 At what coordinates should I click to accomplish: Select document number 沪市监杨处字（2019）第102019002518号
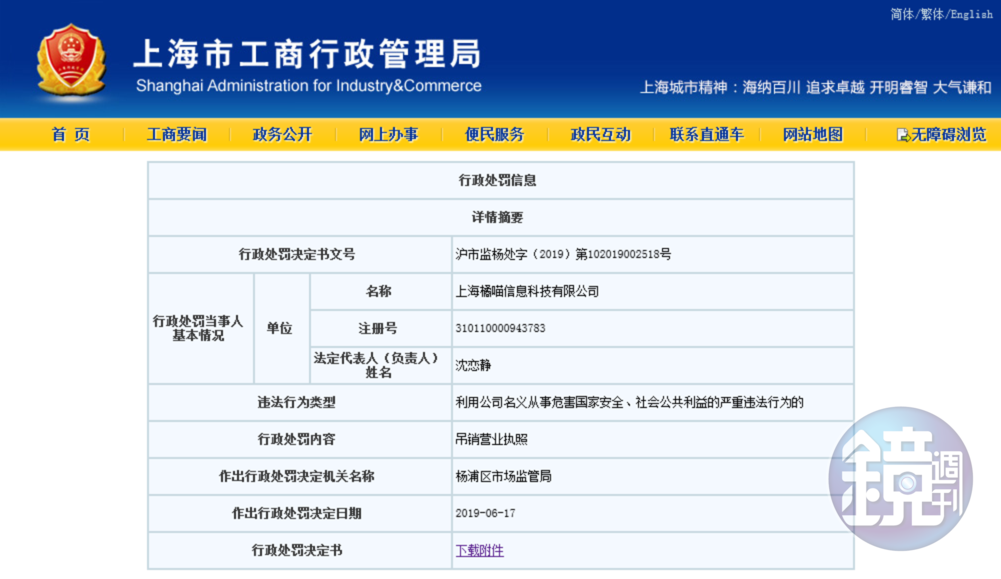coord(563,254)
